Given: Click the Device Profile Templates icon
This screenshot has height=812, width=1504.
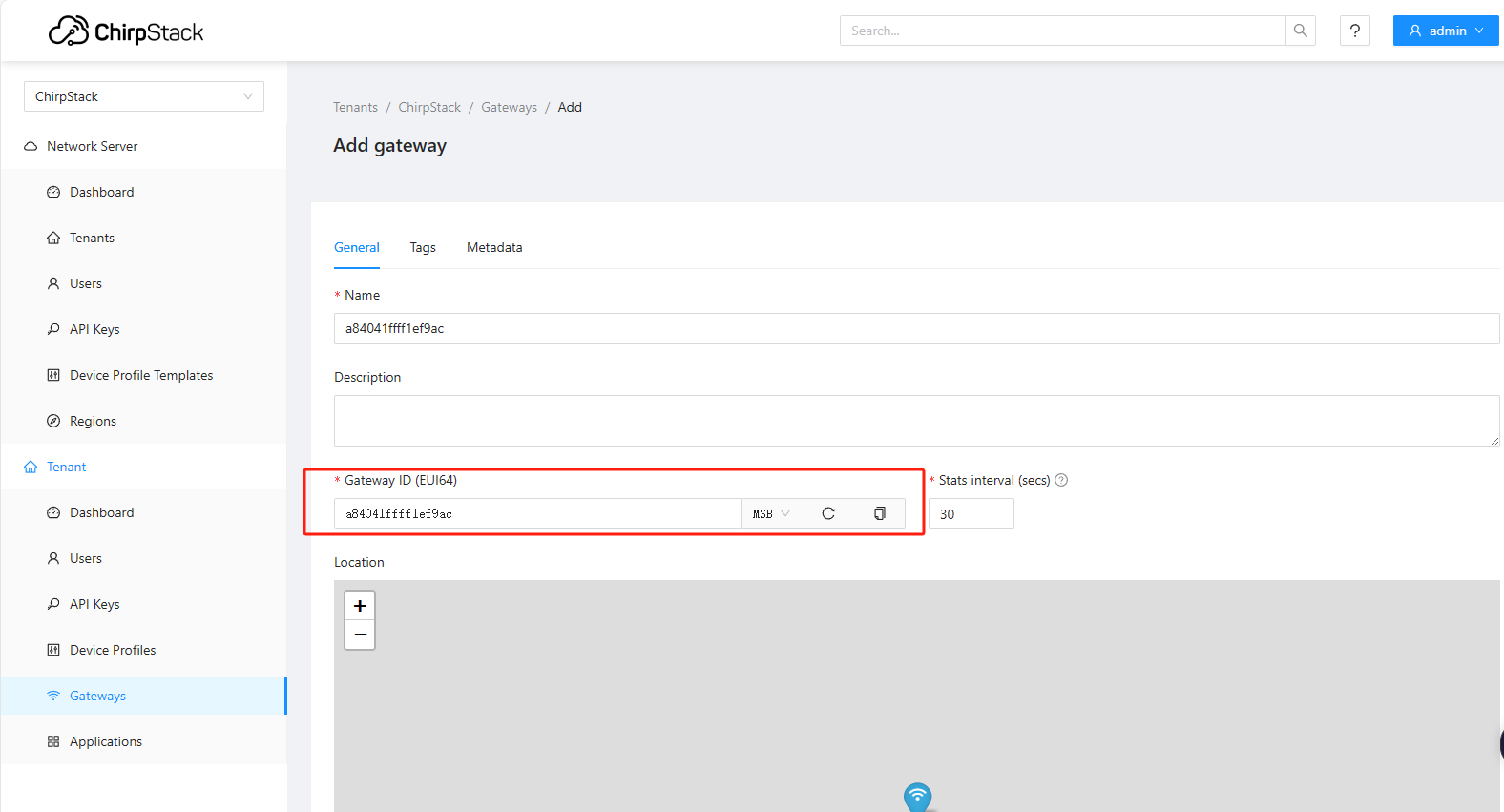Looking at the screenshot, I should tap(53, 375).
